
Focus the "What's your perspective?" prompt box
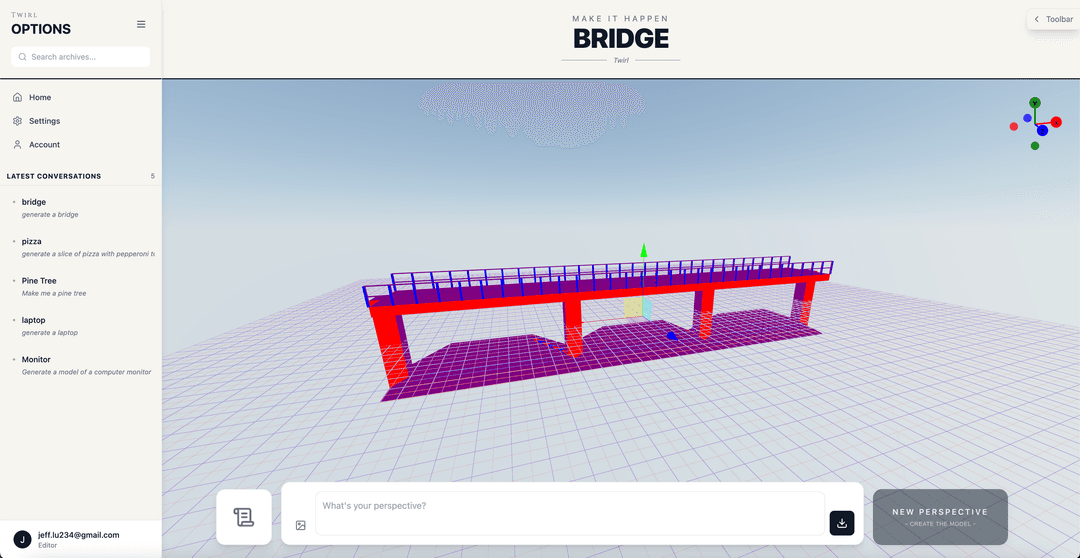coord(569,513)
